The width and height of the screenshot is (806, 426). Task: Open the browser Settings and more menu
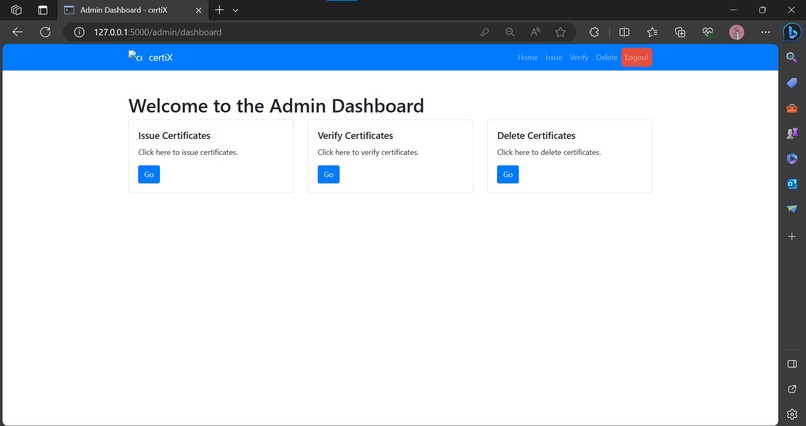click(x=765, y=32)
